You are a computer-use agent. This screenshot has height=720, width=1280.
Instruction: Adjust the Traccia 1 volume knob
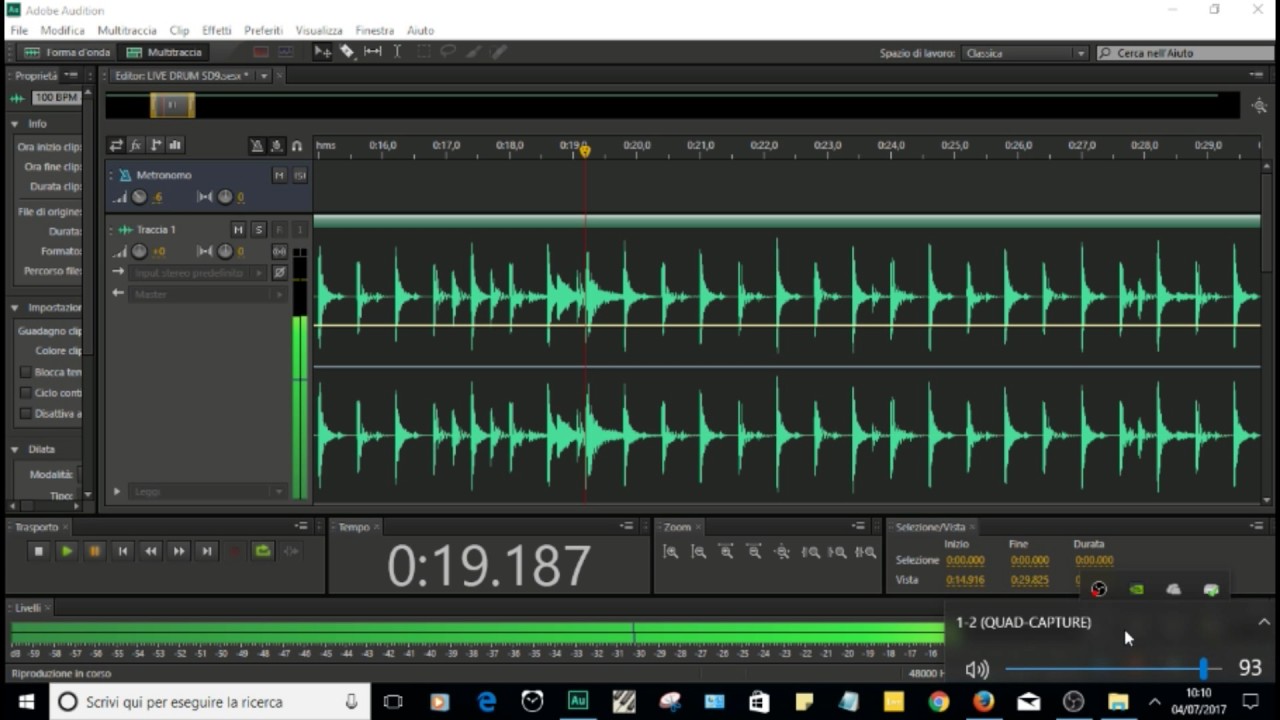pos(140,252)
